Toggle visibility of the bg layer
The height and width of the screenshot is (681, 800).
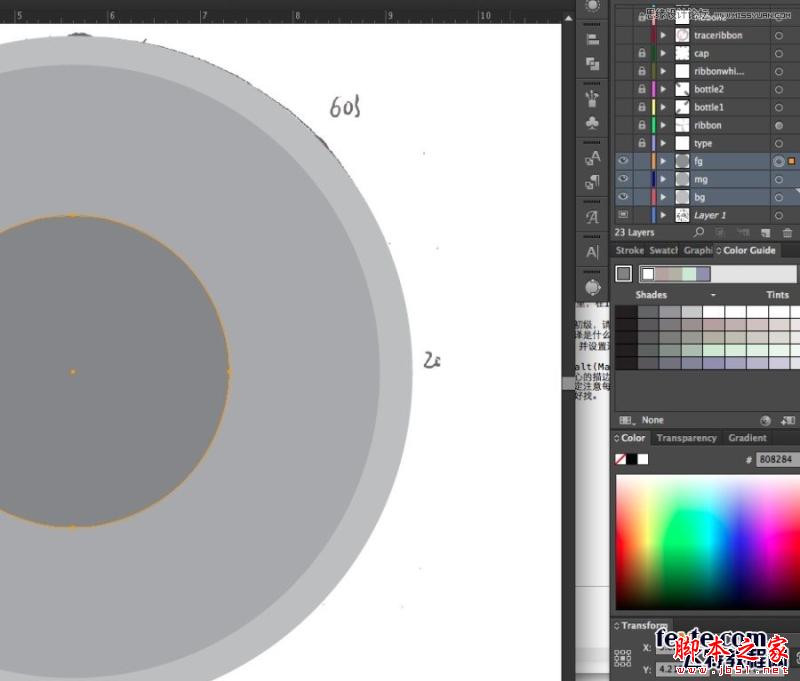[x=624, y=197]
